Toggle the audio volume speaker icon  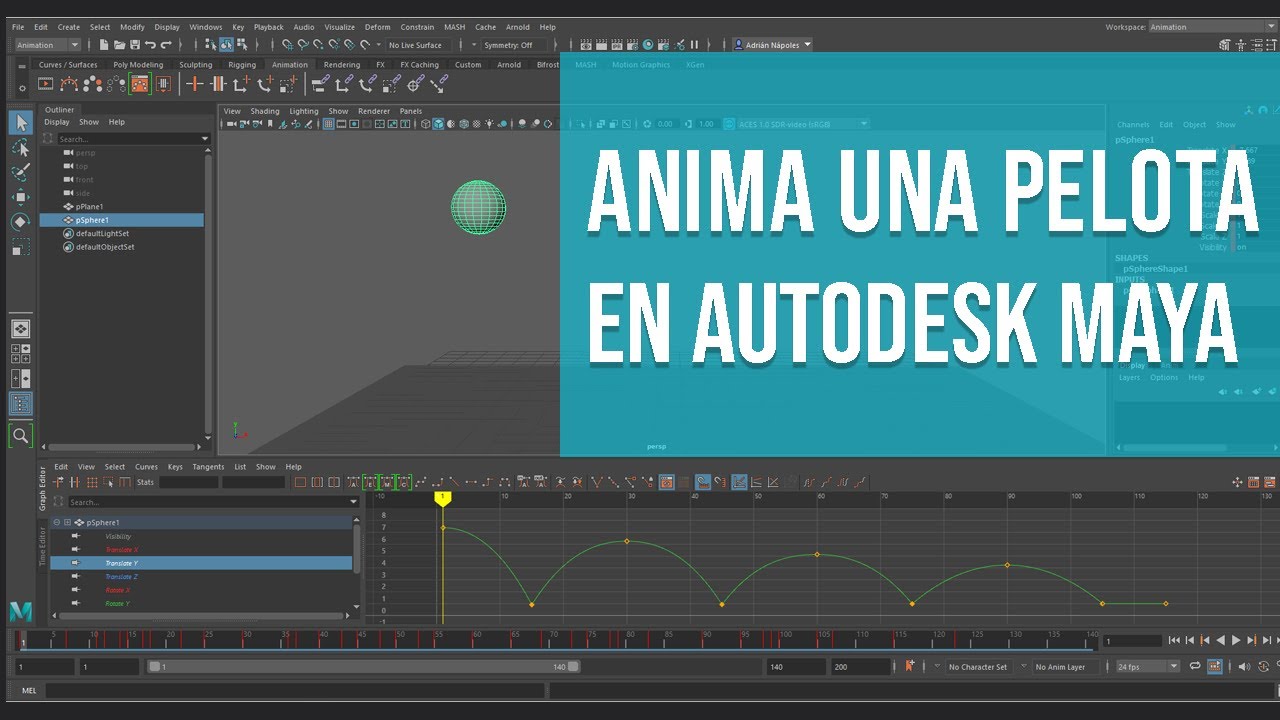click(1244, 666)
